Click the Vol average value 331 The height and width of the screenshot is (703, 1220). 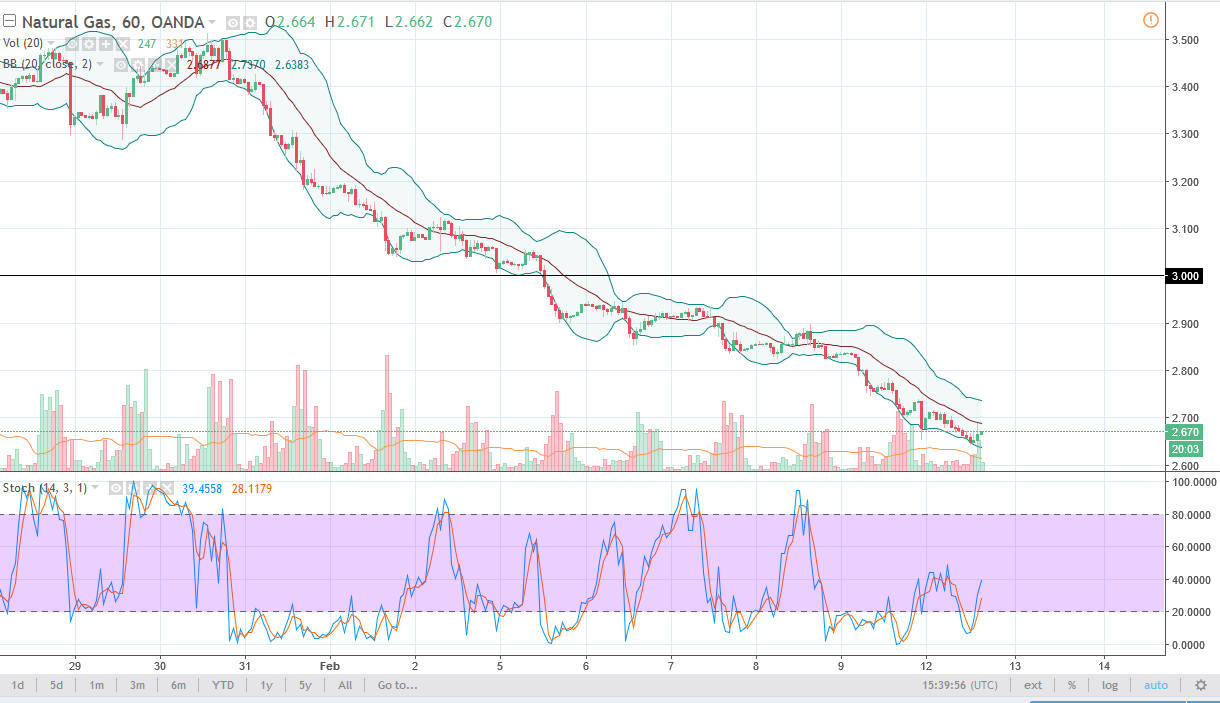point(175,43)
